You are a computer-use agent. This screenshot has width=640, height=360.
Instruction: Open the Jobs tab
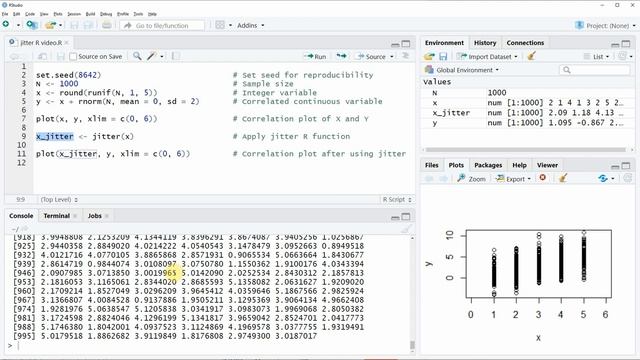[x=95, y=216]
